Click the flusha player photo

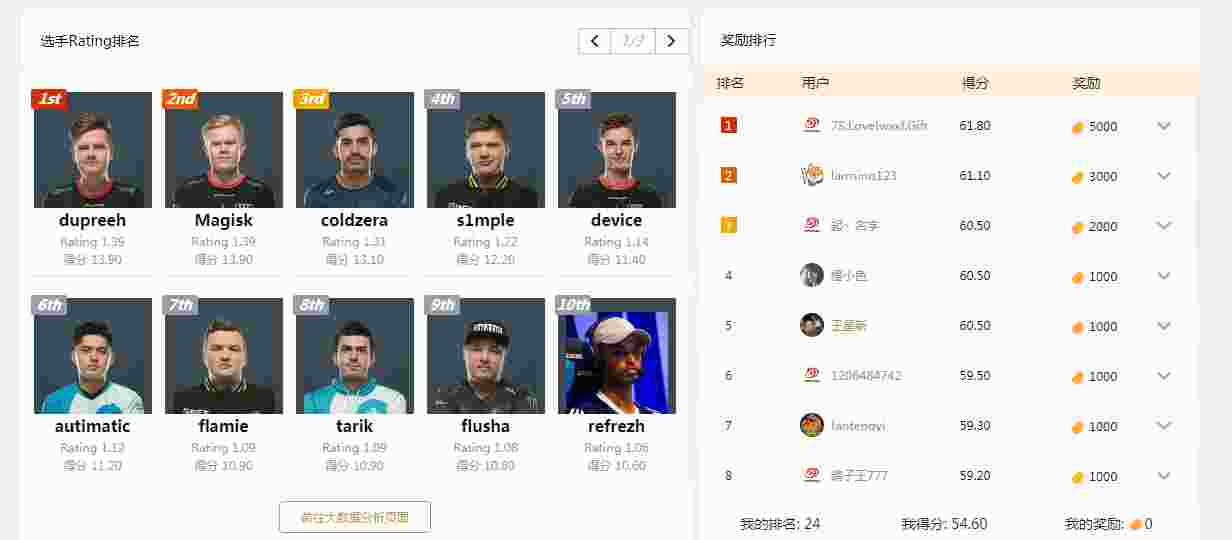point(486,356)
